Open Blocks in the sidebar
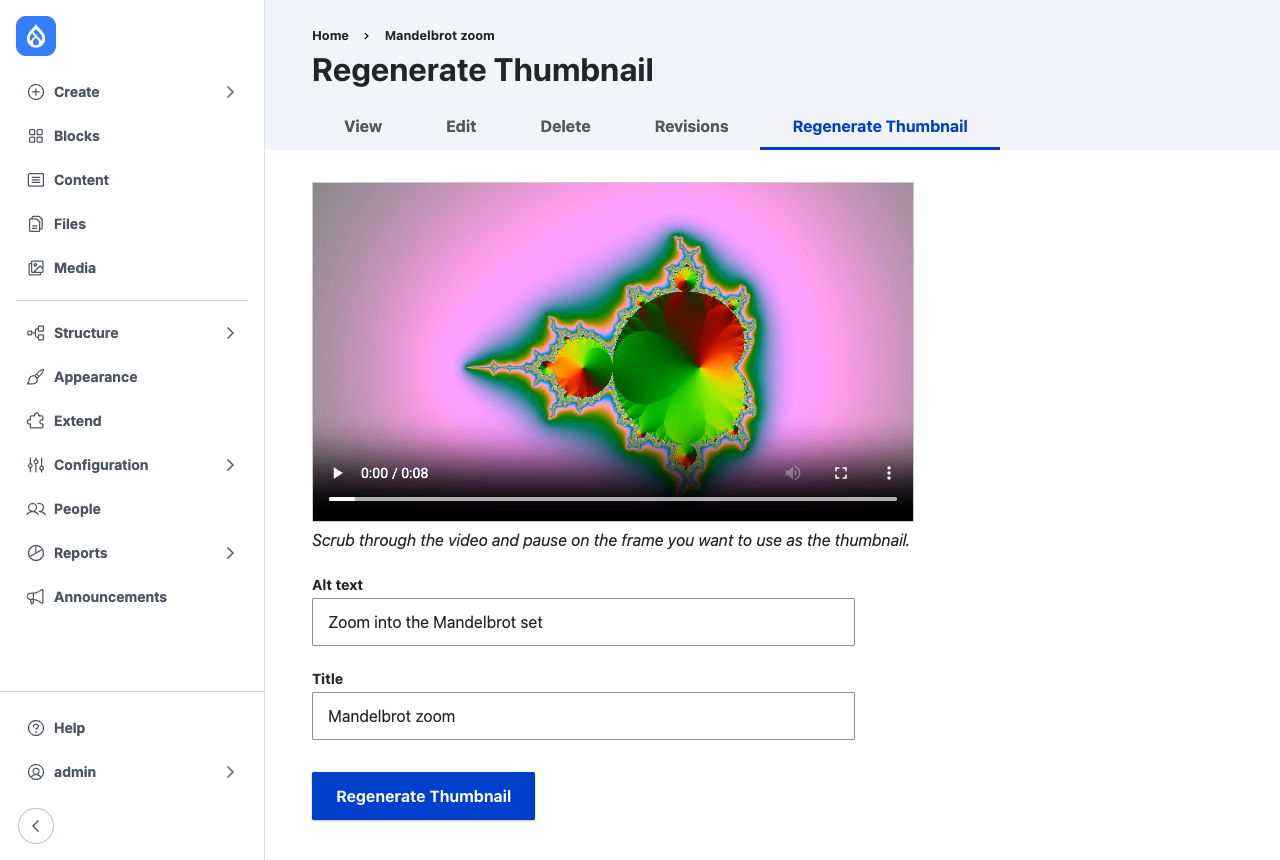The image size is (1280, 860). pyautogui.click(x=132, y=136)
